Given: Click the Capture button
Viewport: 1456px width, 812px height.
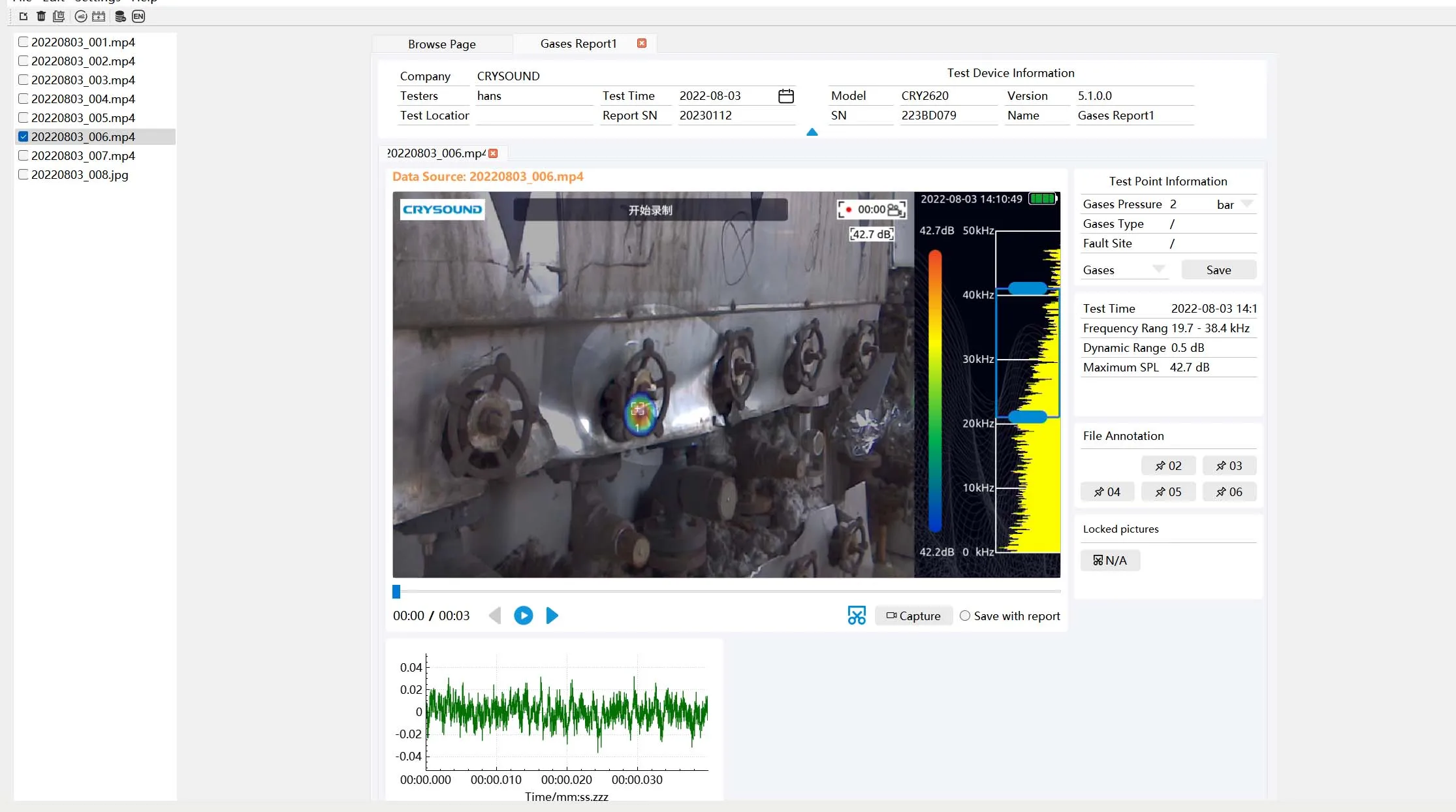Looking at the screenshot, I should (913, 616).
